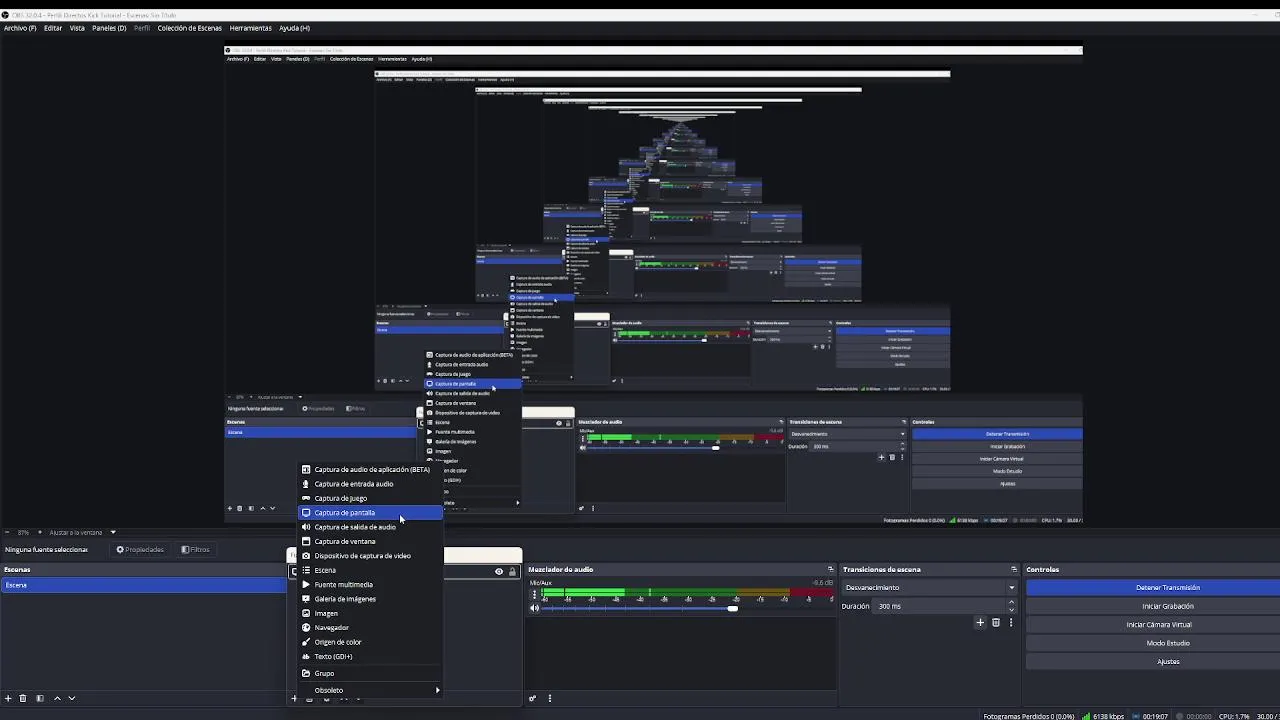
Task: Pick Texto (GDI+) source option
Action: (371, 657)
